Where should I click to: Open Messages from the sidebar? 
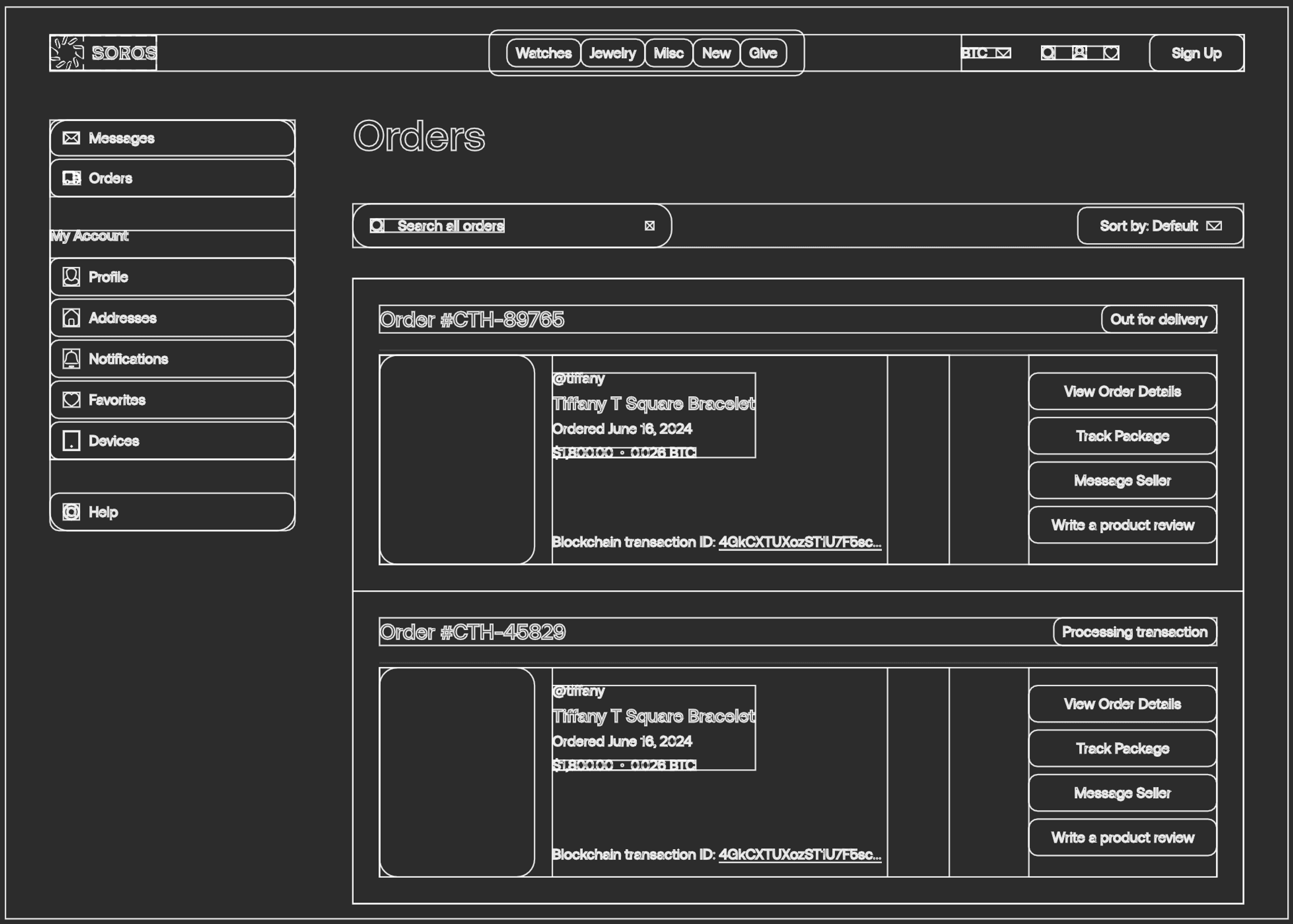pyautogui.click(x=172, y=138)
